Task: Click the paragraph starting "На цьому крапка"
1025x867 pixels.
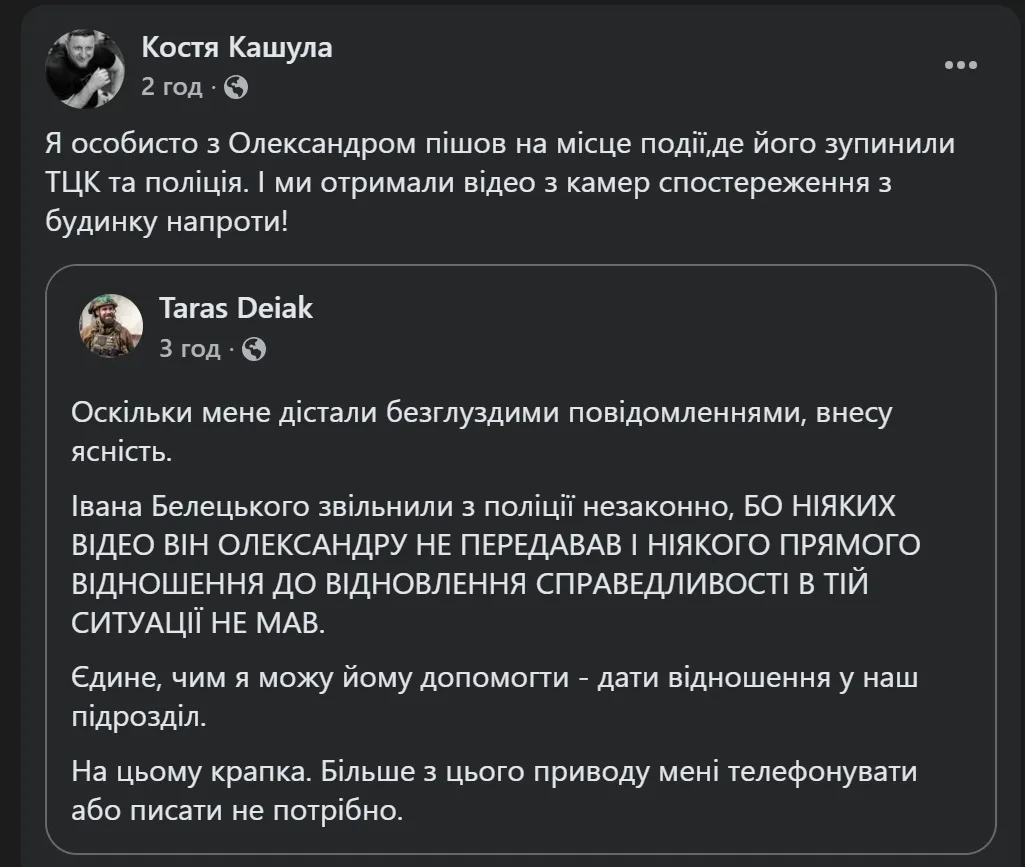Action: (494, 772)
